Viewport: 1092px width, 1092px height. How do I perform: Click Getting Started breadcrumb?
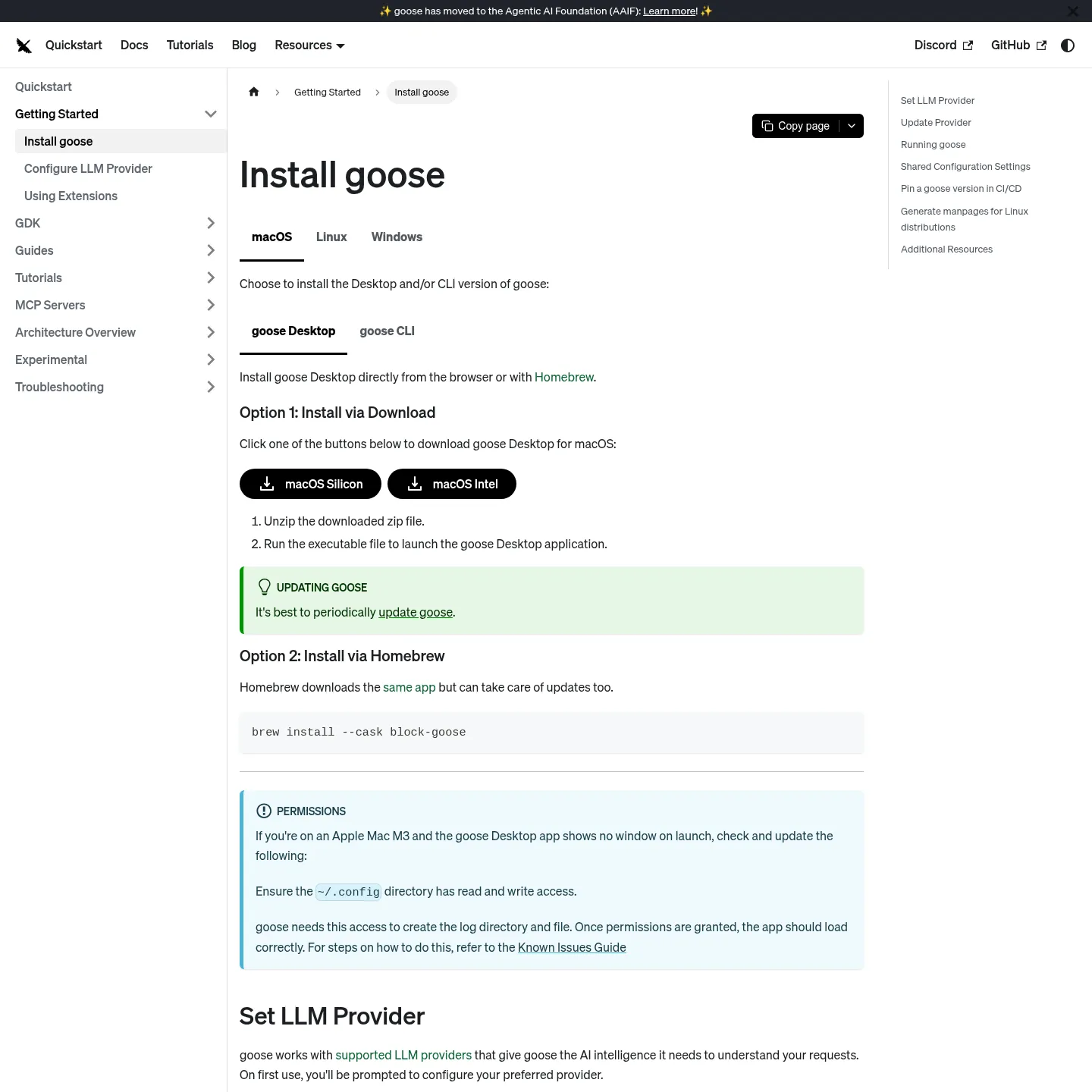(328, 93)
